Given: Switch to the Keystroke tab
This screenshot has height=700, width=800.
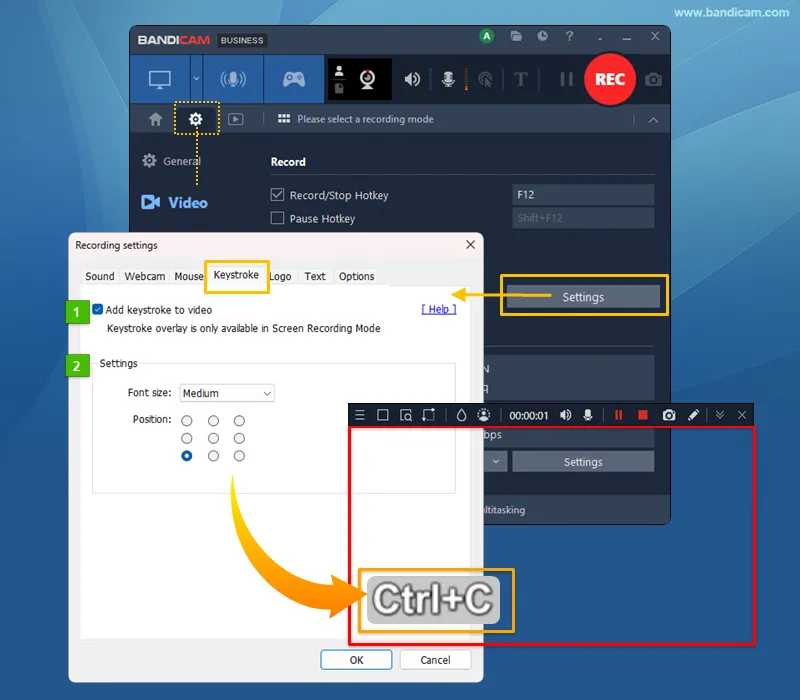Looking at the screenshot, I should [236, 275].
